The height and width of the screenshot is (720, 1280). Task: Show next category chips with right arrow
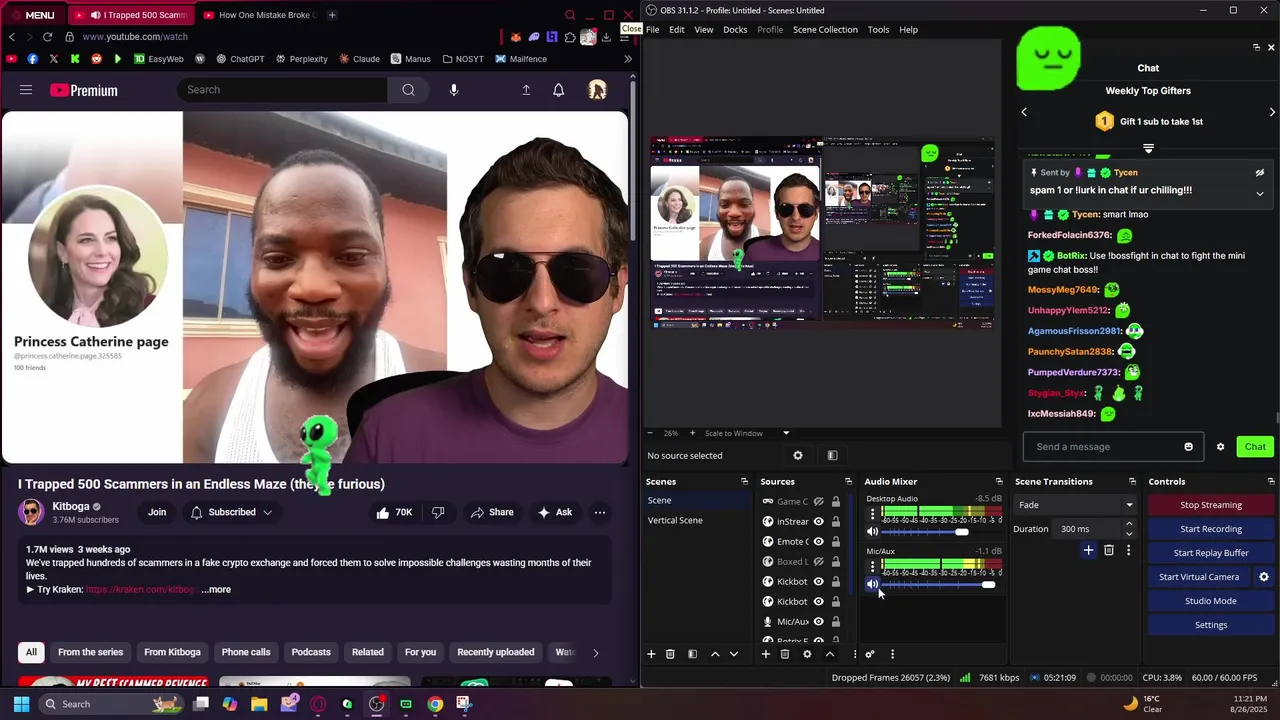595,653
